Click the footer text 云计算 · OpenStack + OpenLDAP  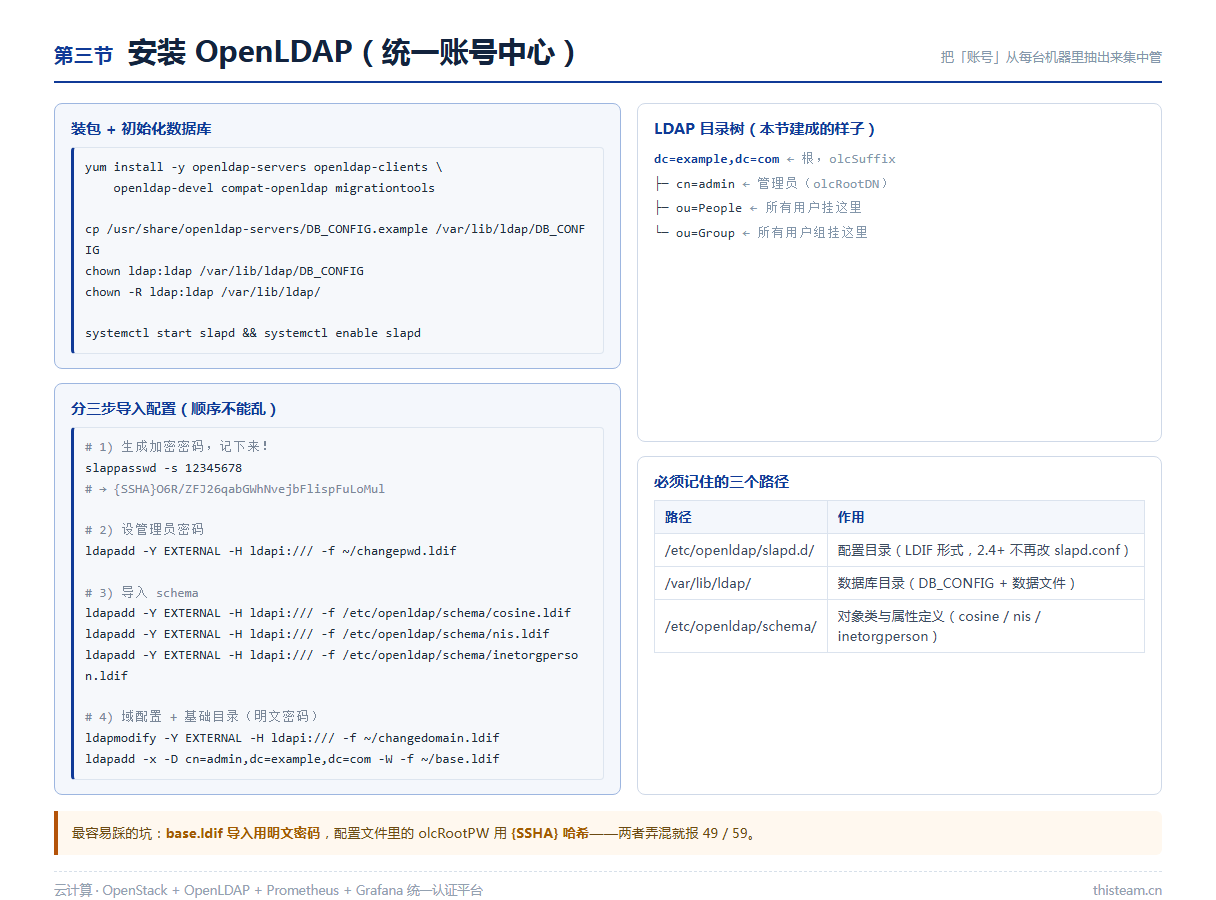[x=268, y=890]
